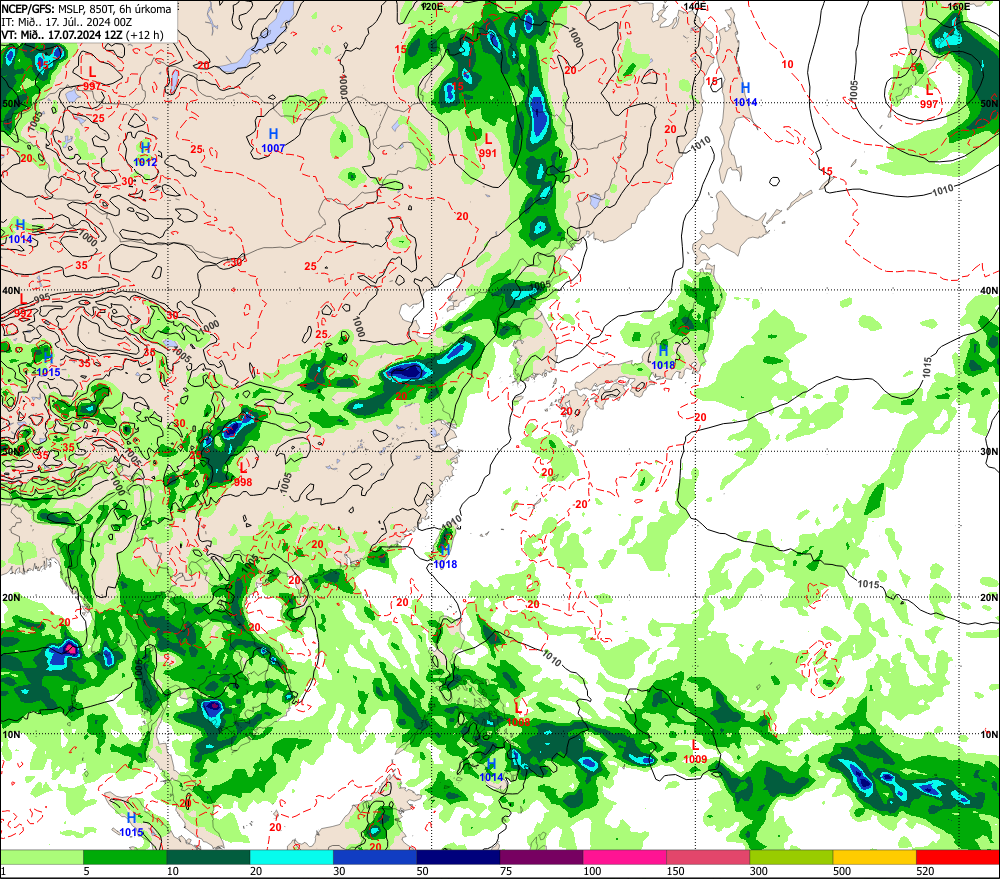
Task: Click the legend value "500"
Action: 842,871
